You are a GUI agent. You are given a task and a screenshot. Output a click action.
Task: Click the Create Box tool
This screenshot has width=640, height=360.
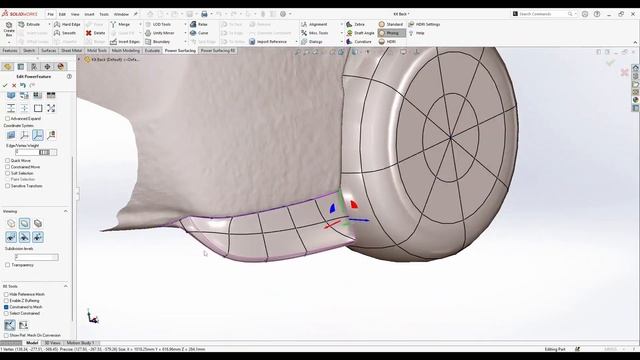tap(9, 29)
